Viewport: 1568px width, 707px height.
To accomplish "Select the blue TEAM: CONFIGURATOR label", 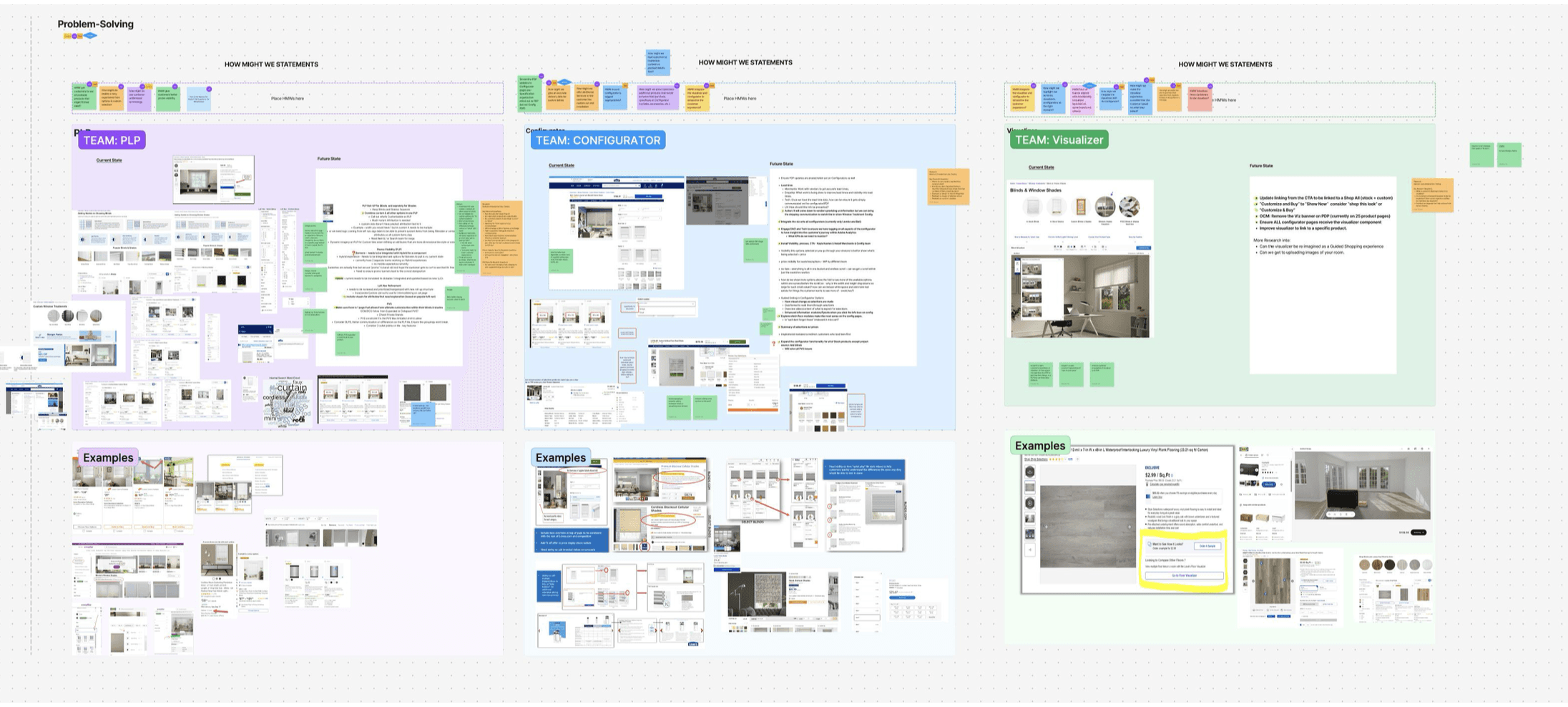I will click(x=598, y=140).
